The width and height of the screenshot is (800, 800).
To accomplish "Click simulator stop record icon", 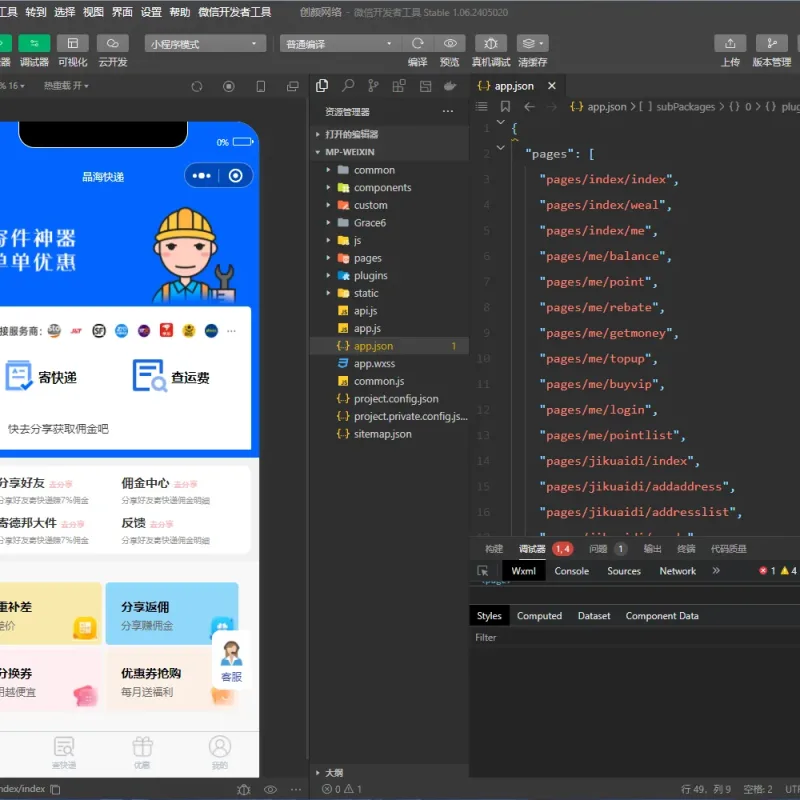I will tap(229, 86).
